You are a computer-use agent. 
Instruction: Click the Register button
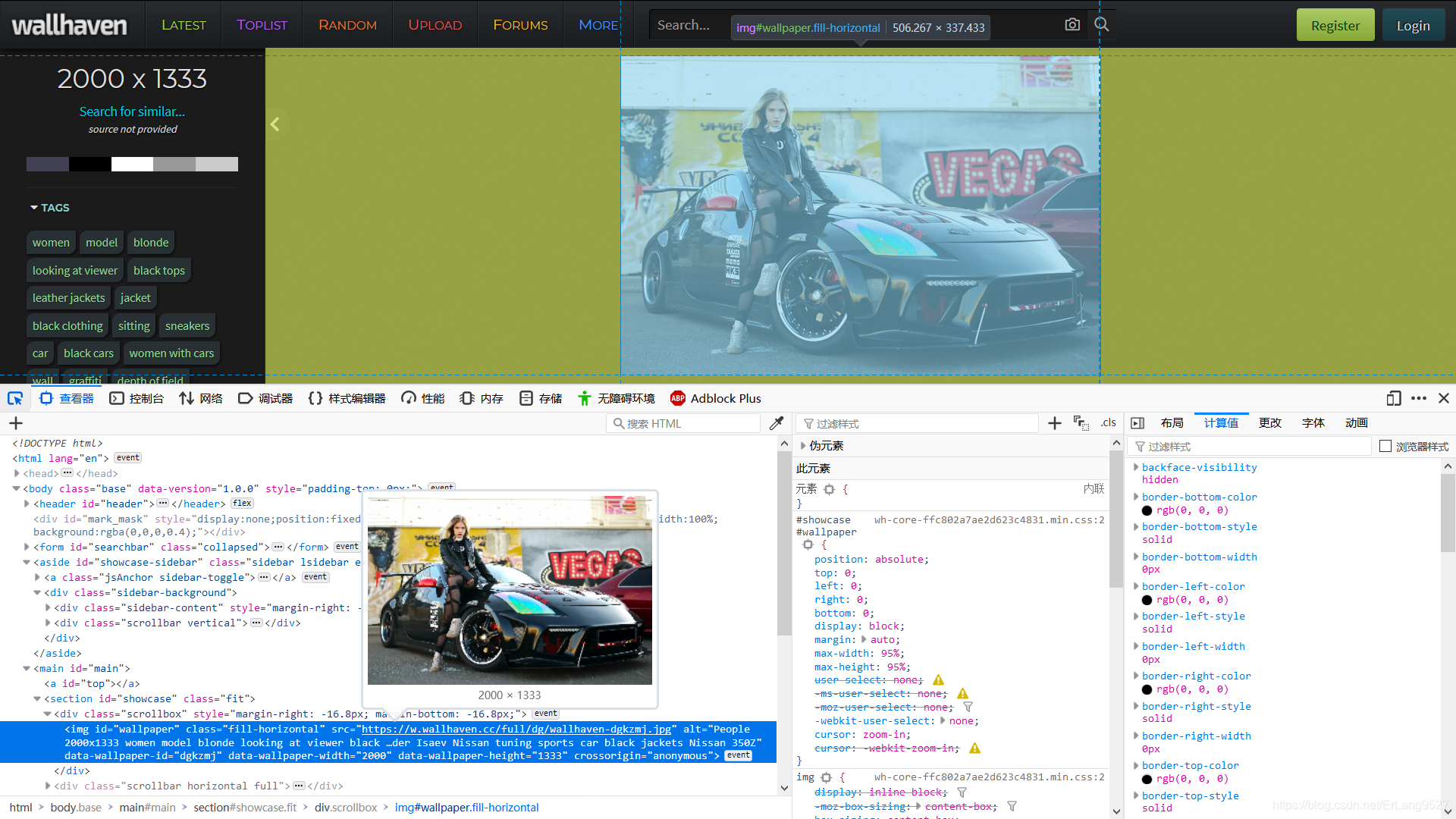click(1335, 25)
